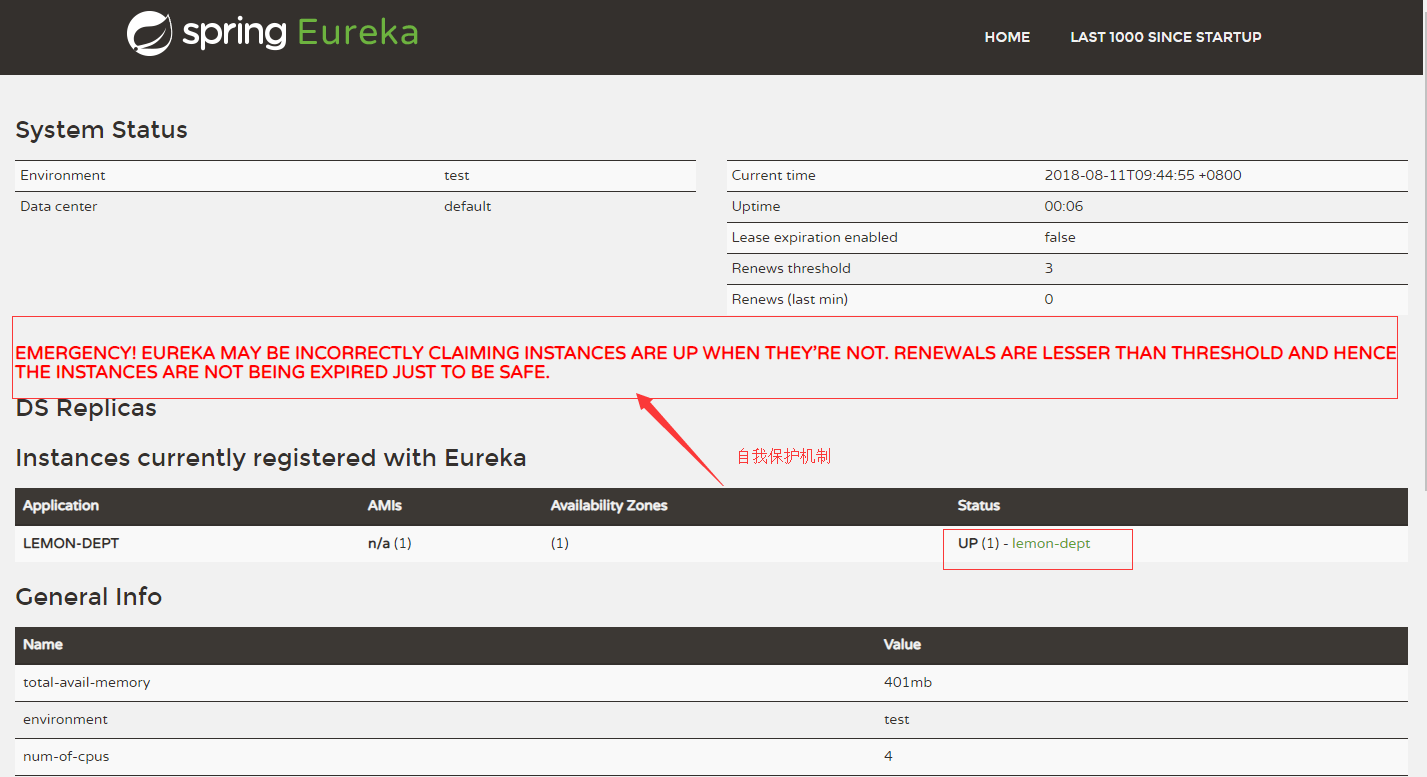Select the environment row name in General Info
This screenshot has width=1427, height=777.
(66, 719)
